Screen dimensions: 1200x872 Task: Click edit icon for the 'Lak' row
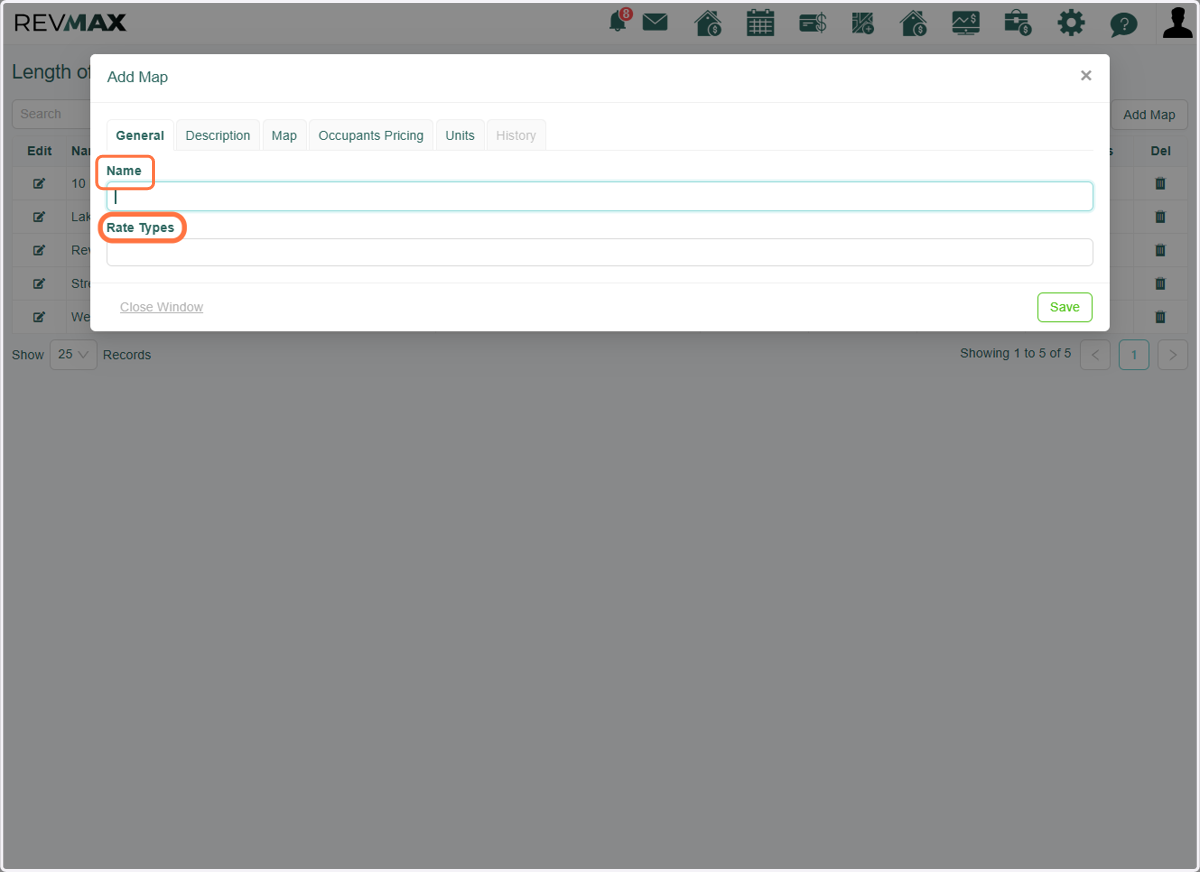click(x=39, y=217)
